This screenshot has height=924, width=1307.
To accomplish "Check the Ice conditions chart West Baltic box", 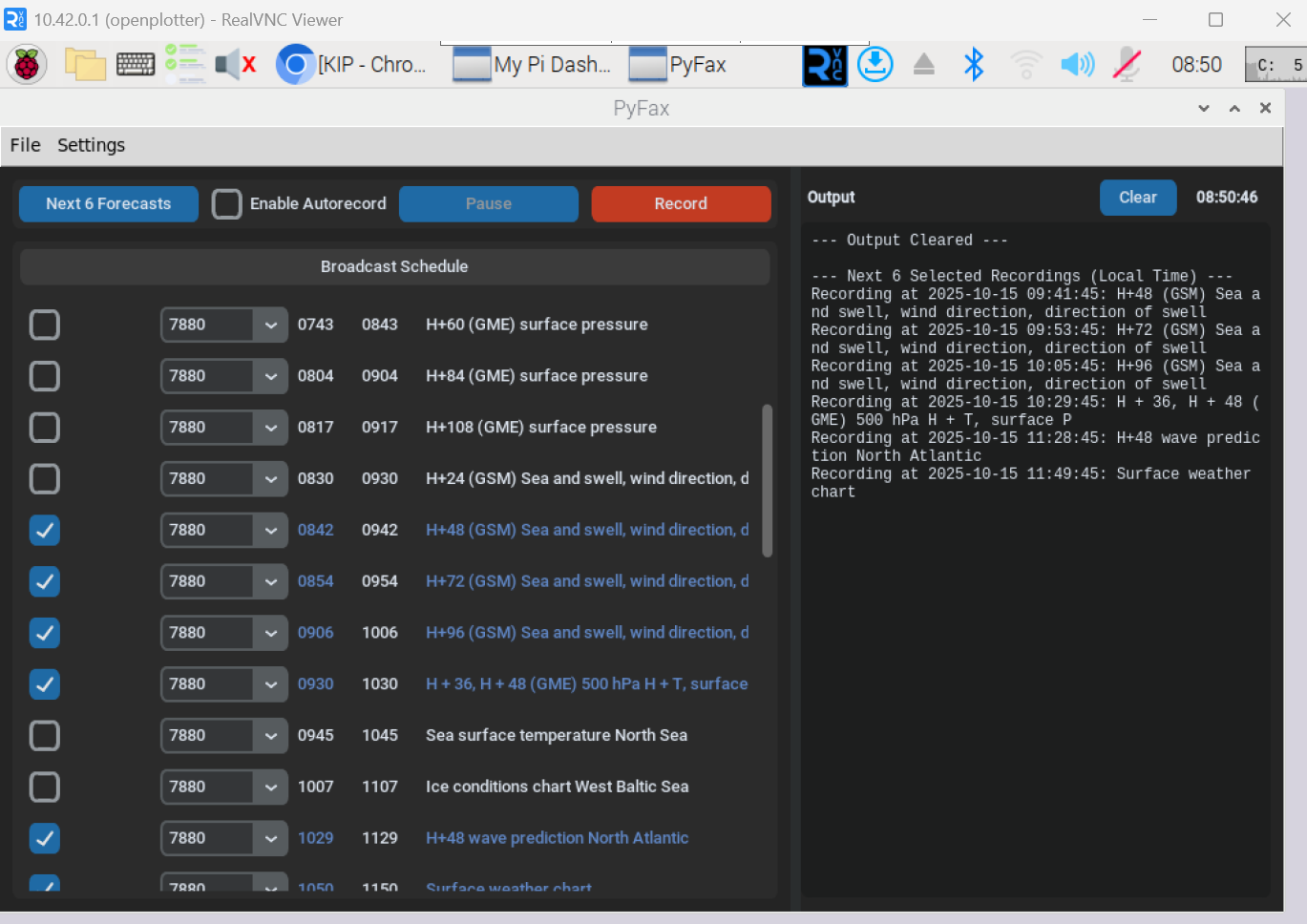I will tap(45, 787).
